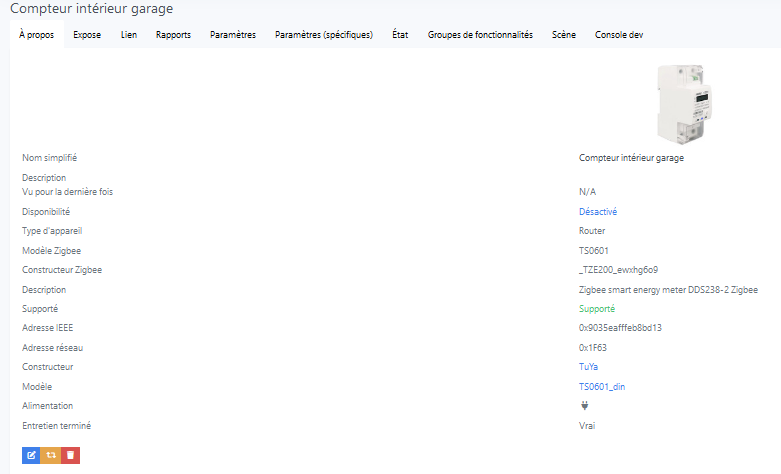Click the Modèle Zigbee label

pos(51,251)
